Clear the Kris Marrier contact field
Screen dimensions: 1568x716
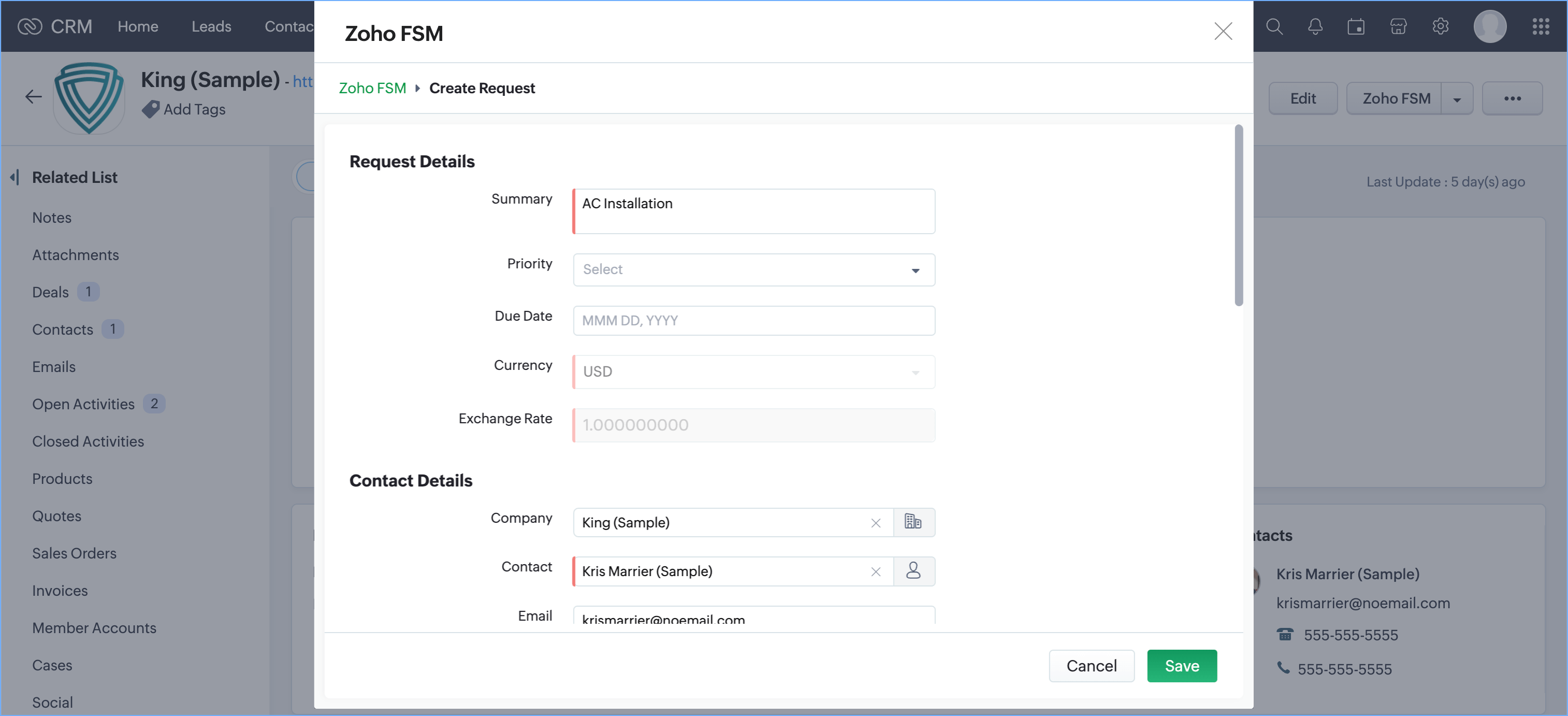875,571
